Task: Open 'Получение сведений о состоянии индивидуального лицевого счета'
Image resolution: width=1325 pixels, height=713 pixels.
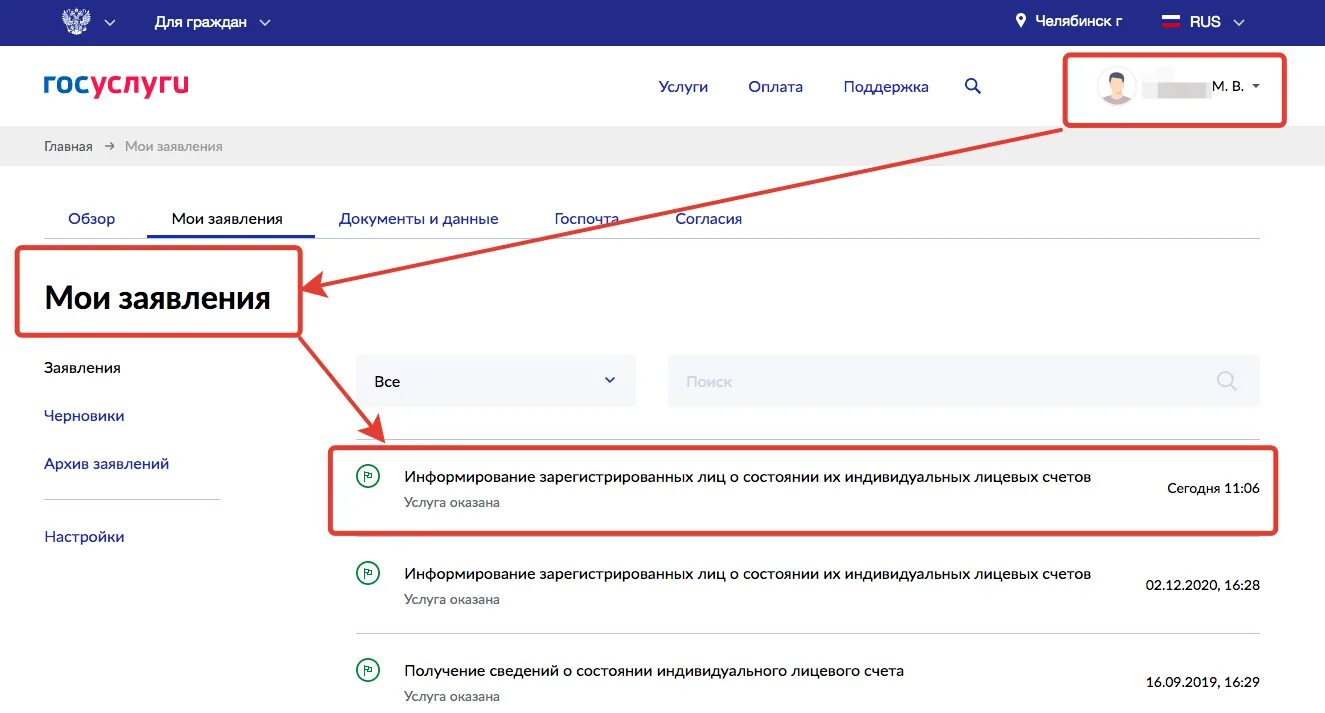Action: pos(654,671)
